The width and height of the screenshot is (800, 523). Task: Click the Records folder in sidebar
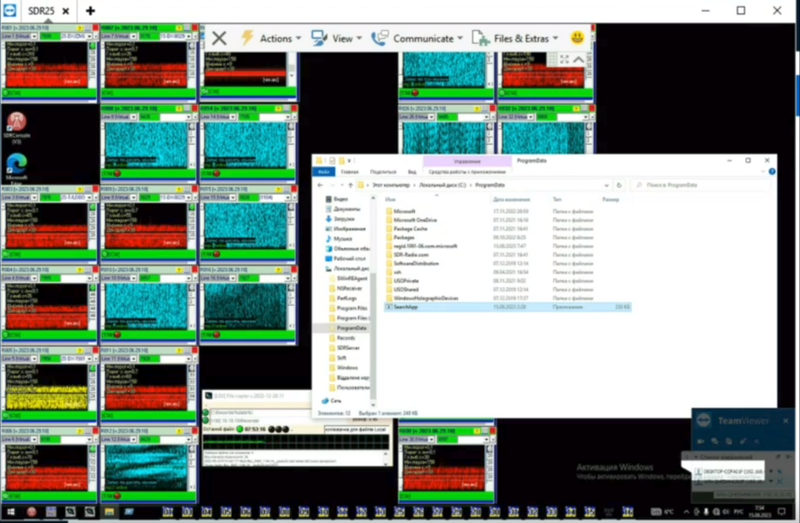pos(346,339)
